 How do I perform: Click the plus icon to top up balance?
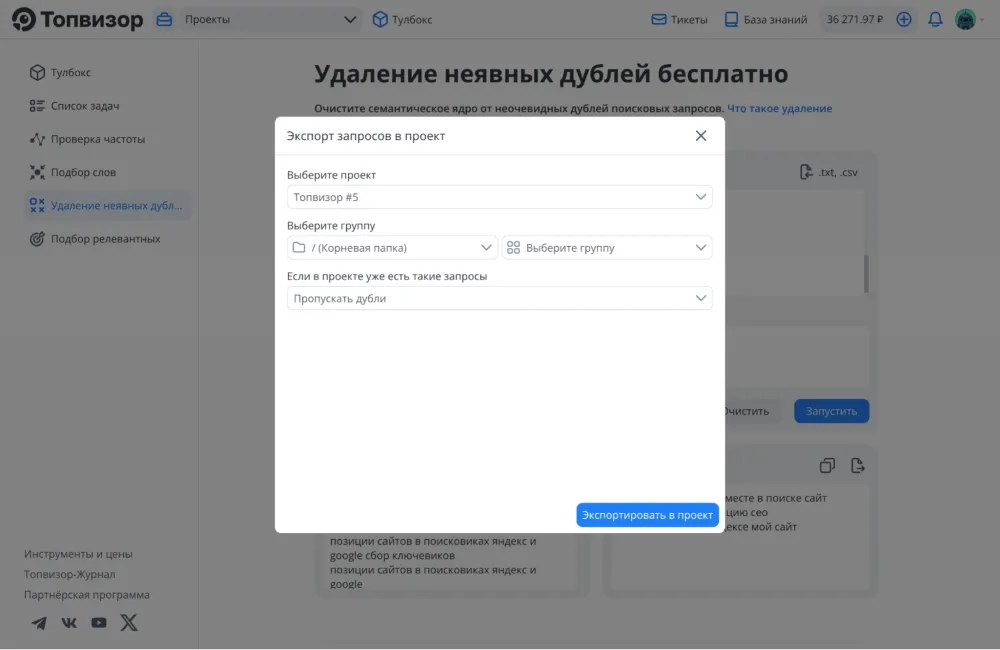tap(904, 19)
